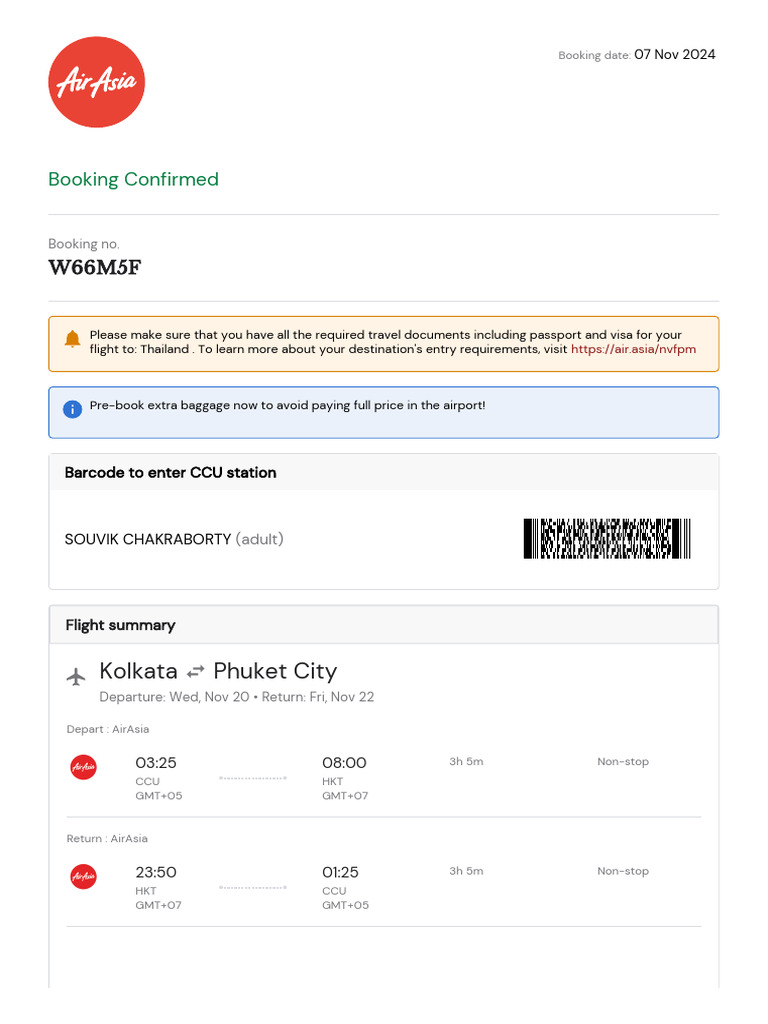Click the blue info circle icon

point(72,409)
